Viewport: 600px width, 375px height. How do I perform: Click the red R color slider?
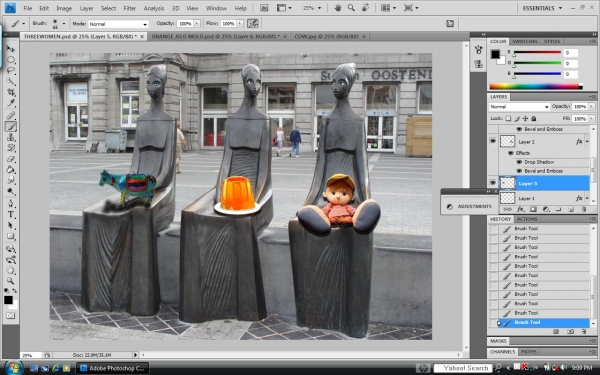coord(537,52)
